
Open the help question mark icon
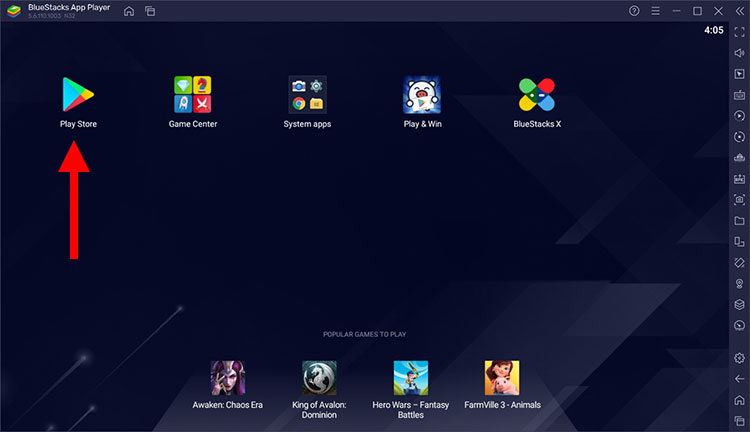pos(634,11)
